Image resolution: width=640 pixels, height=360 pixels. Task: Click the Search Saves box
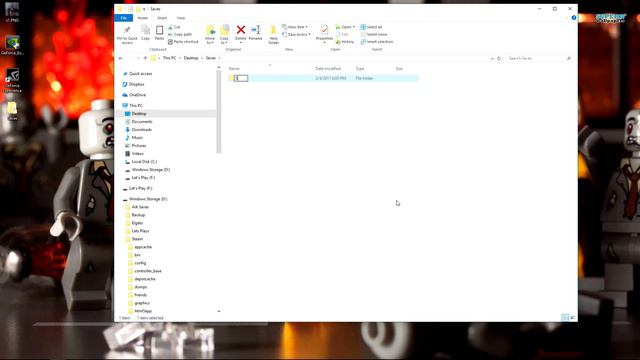coord(535,58)
